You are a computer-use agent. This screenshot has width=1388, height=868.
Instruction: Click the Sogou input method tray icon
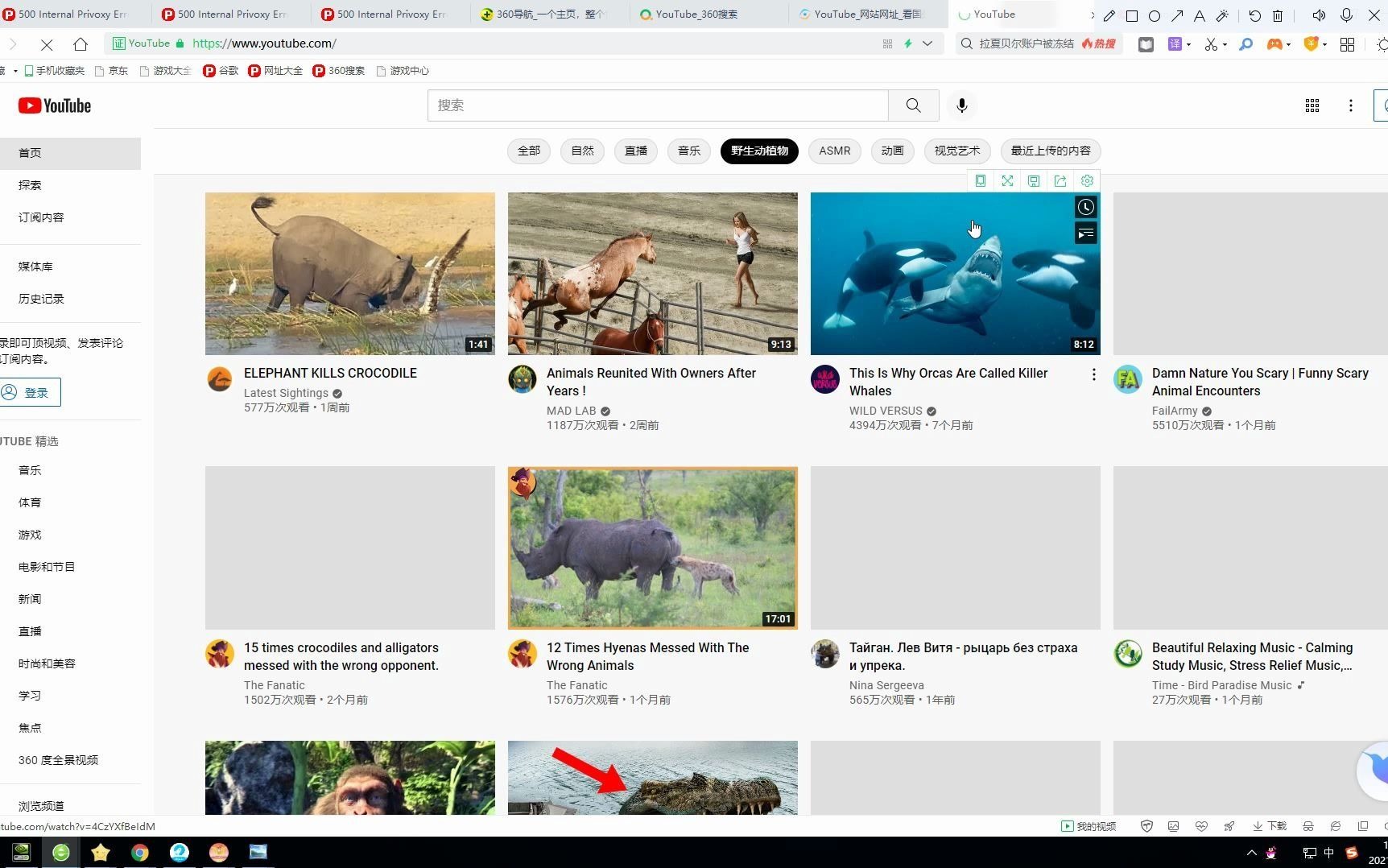(x=1352, y=853)
